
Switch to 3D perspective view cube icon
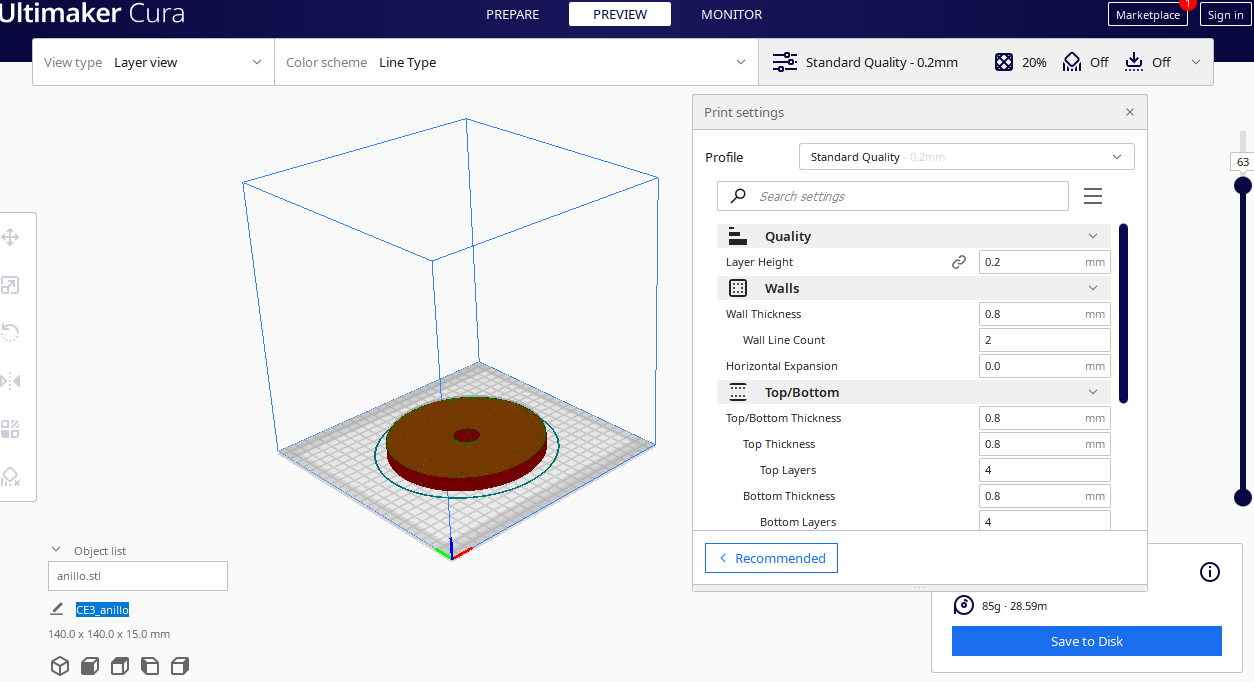60,666
